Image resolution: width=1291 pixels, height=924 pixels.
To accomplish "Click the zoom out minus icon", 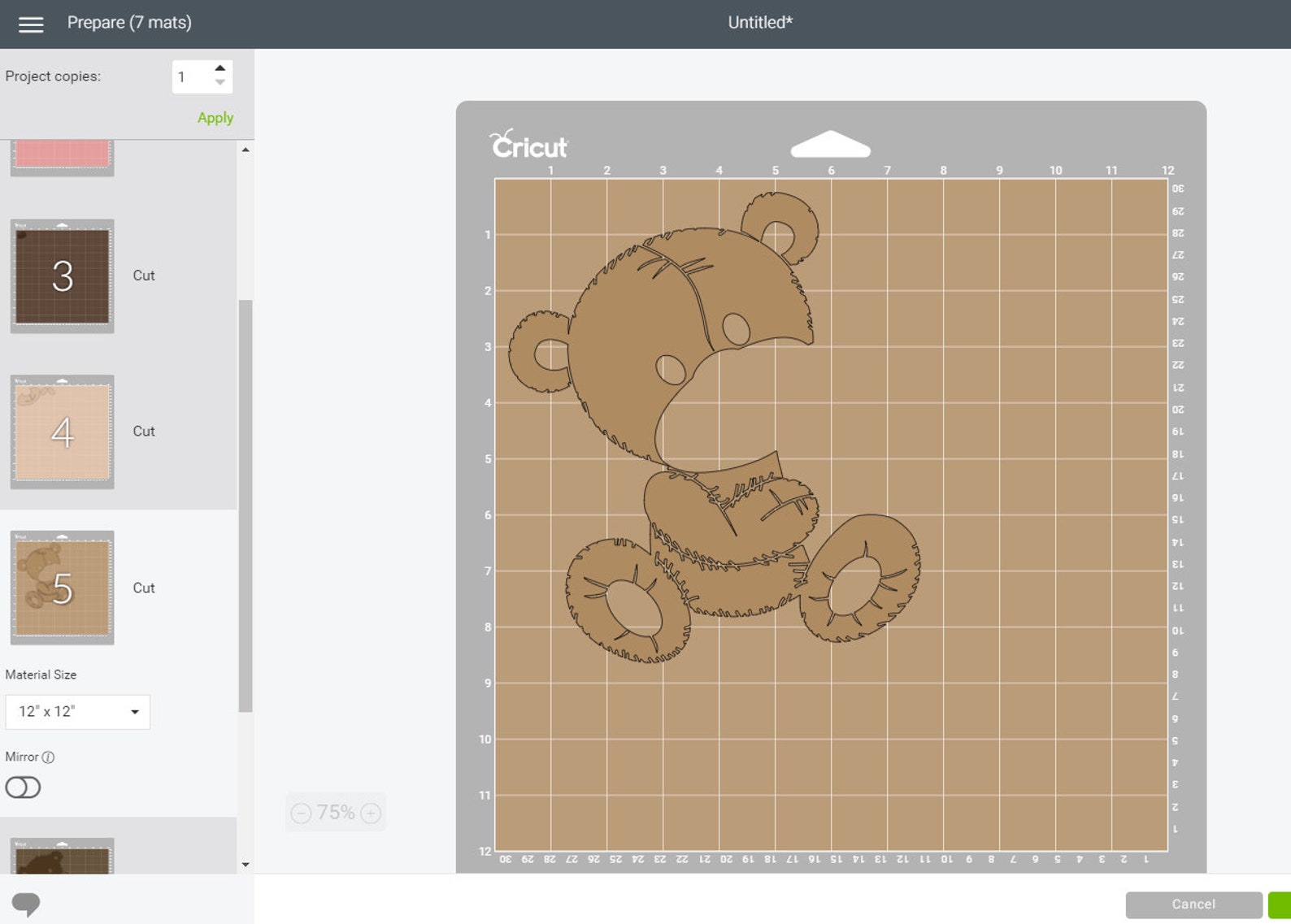I will coord(301,813).
